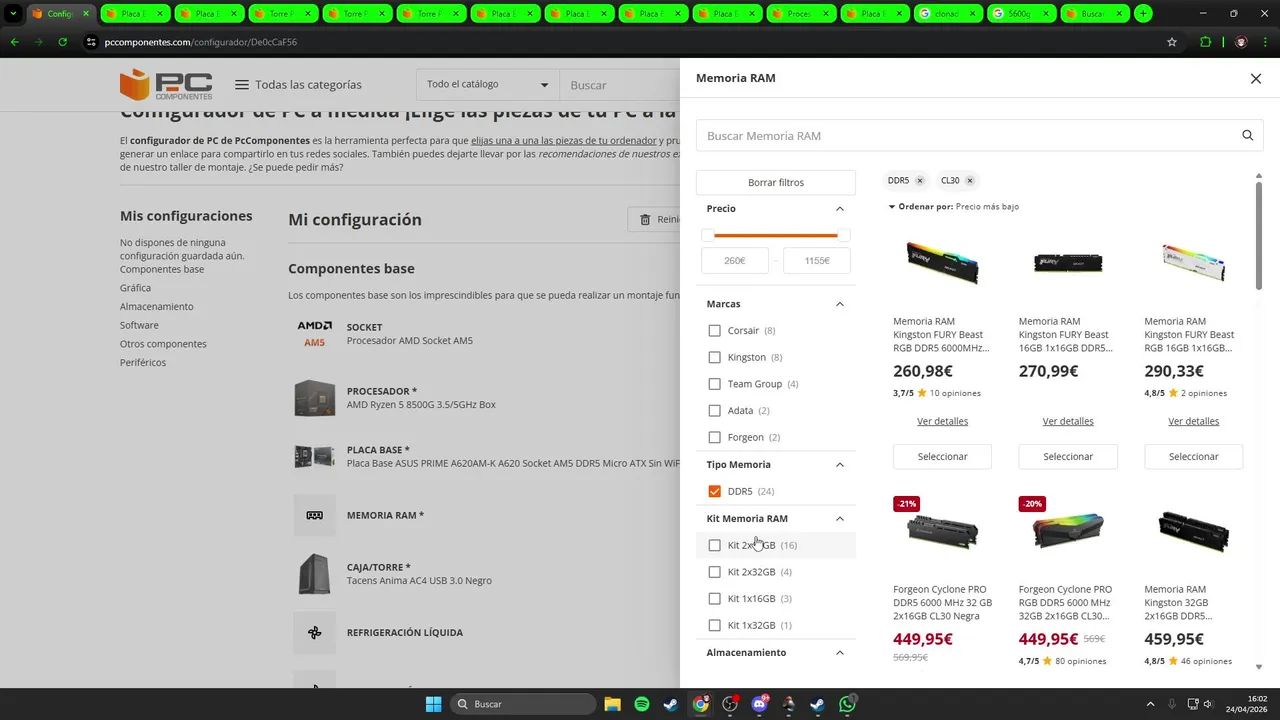Screen dimensions: 1280x720
Task: Check the Kit 2x32GB filter
Action: coord(714,572)
